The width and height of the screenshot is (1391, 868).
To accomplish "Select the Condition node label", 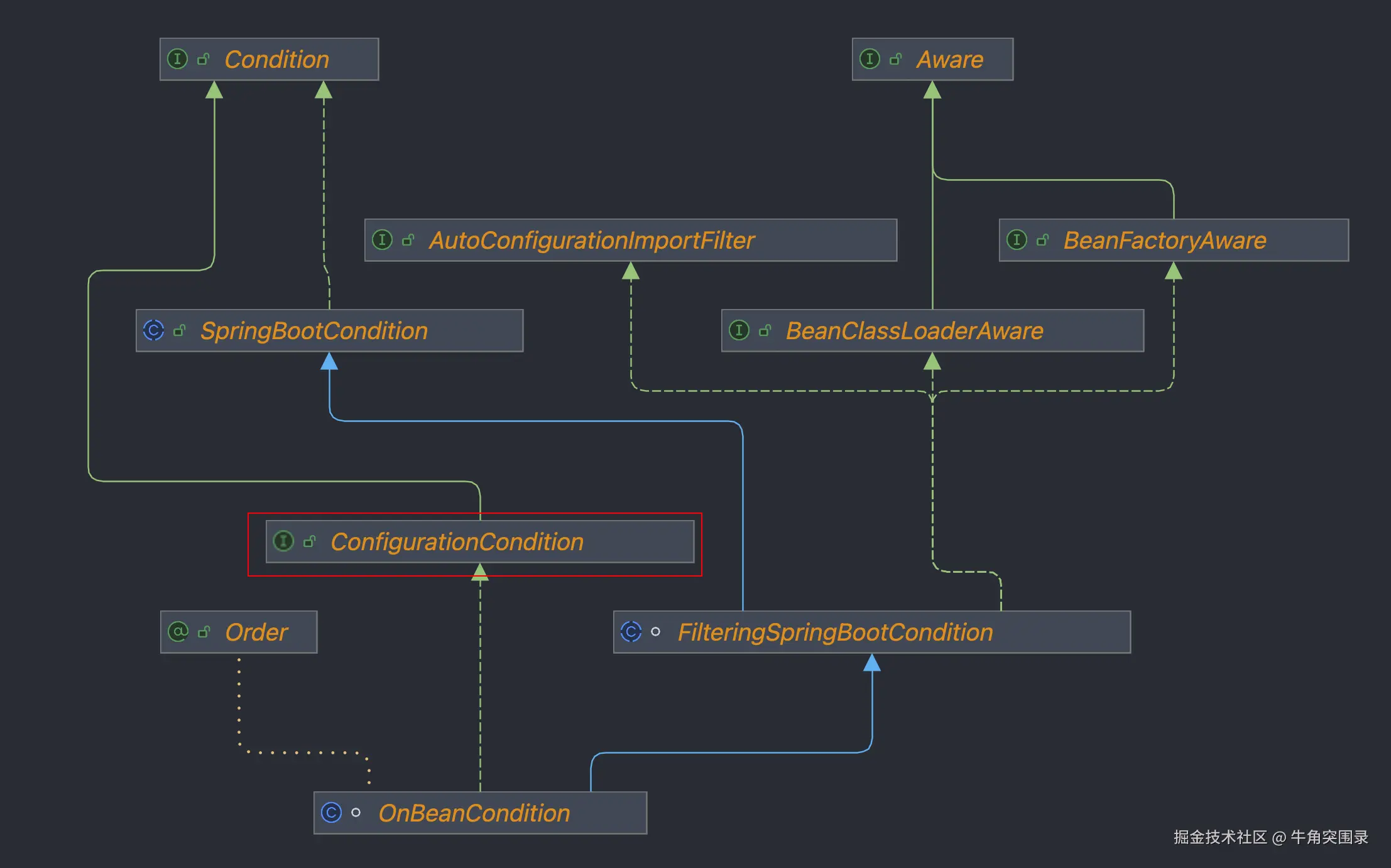I will point(276,60).
